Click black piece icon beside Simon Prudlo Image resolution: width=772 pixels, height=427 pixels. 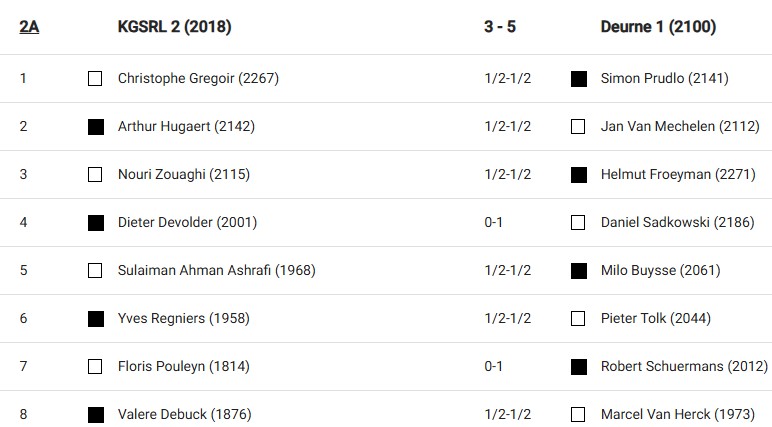[x=578, y=79]
